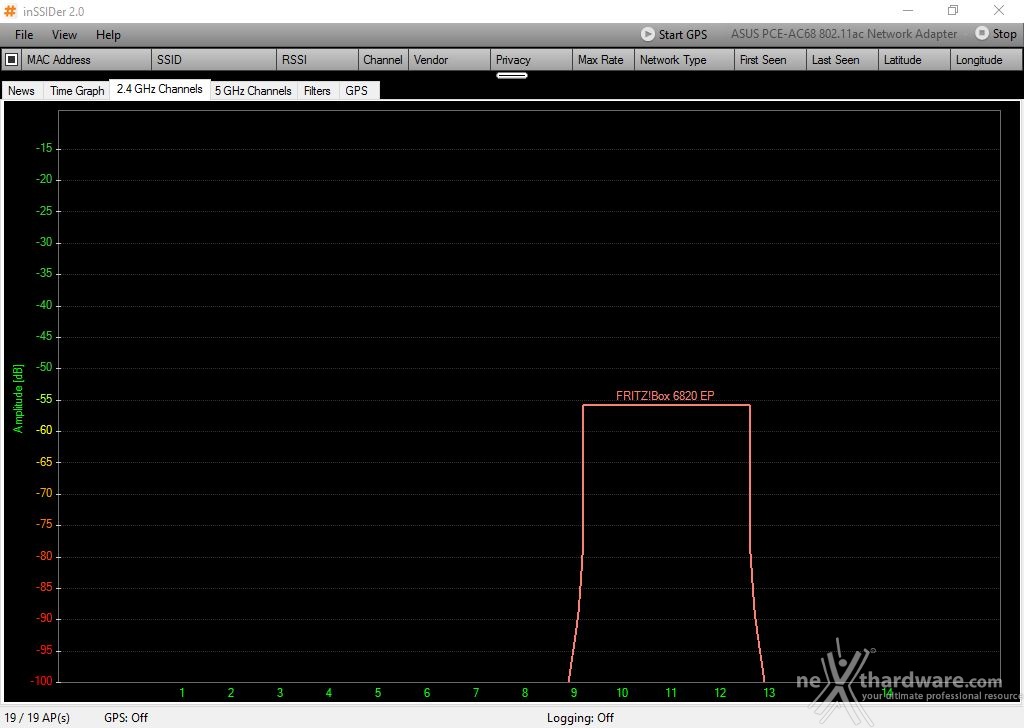Open the Help menu
Image resolution: width=1024 pixels, height=728 pixels.
click(108, 35)
